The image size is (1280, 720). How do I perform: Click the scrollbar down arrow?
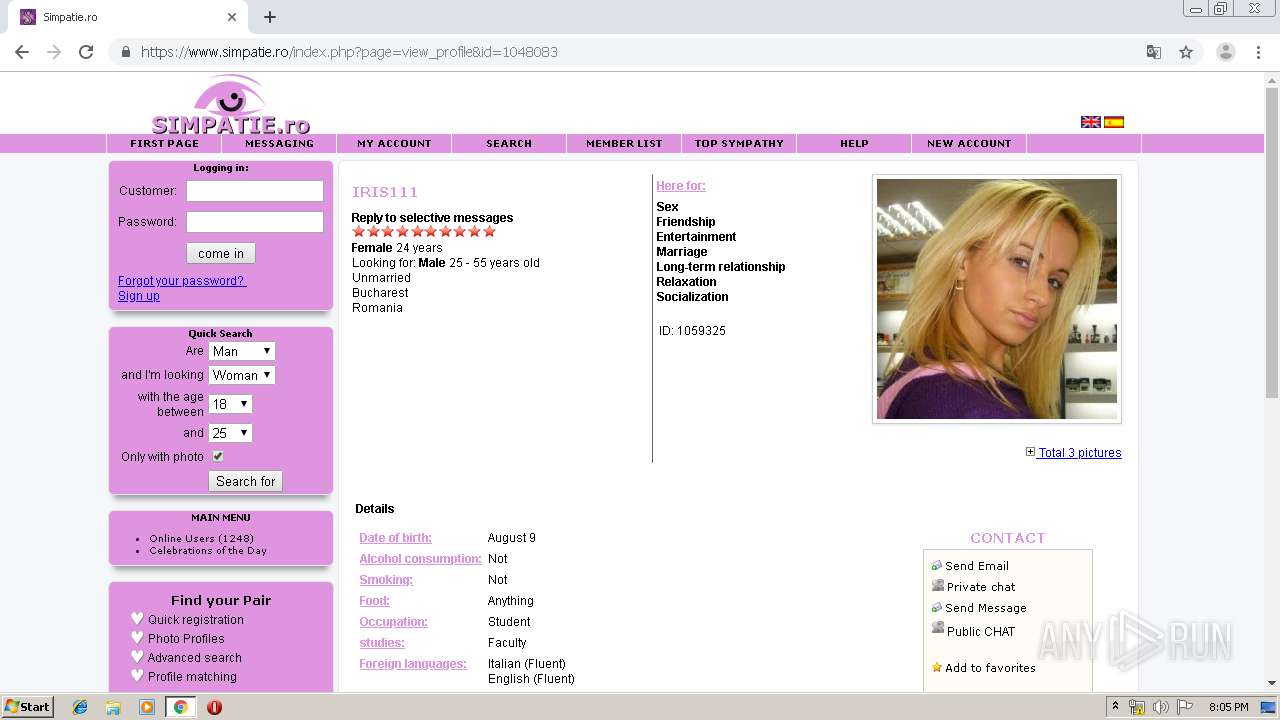click(1272, 683)
